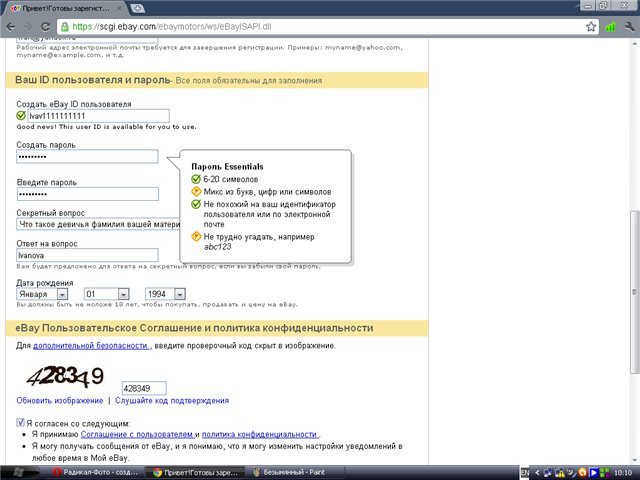Click the page vertical scrollbar thumb

[634, 291]
